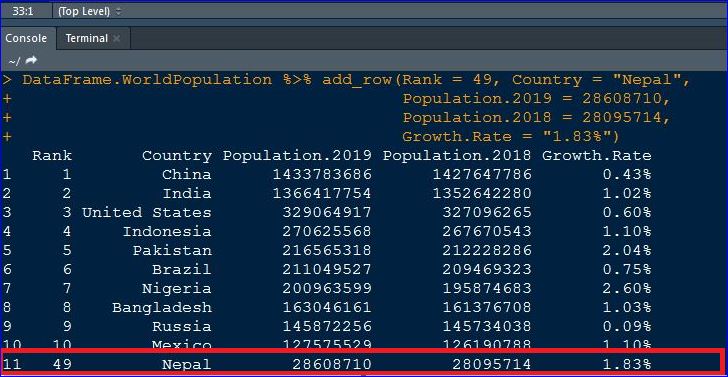This screenshot has width=728, height=377.
Task: Click the Population.2018 column header
Action: pyautogui.click(x=457, y=156)
